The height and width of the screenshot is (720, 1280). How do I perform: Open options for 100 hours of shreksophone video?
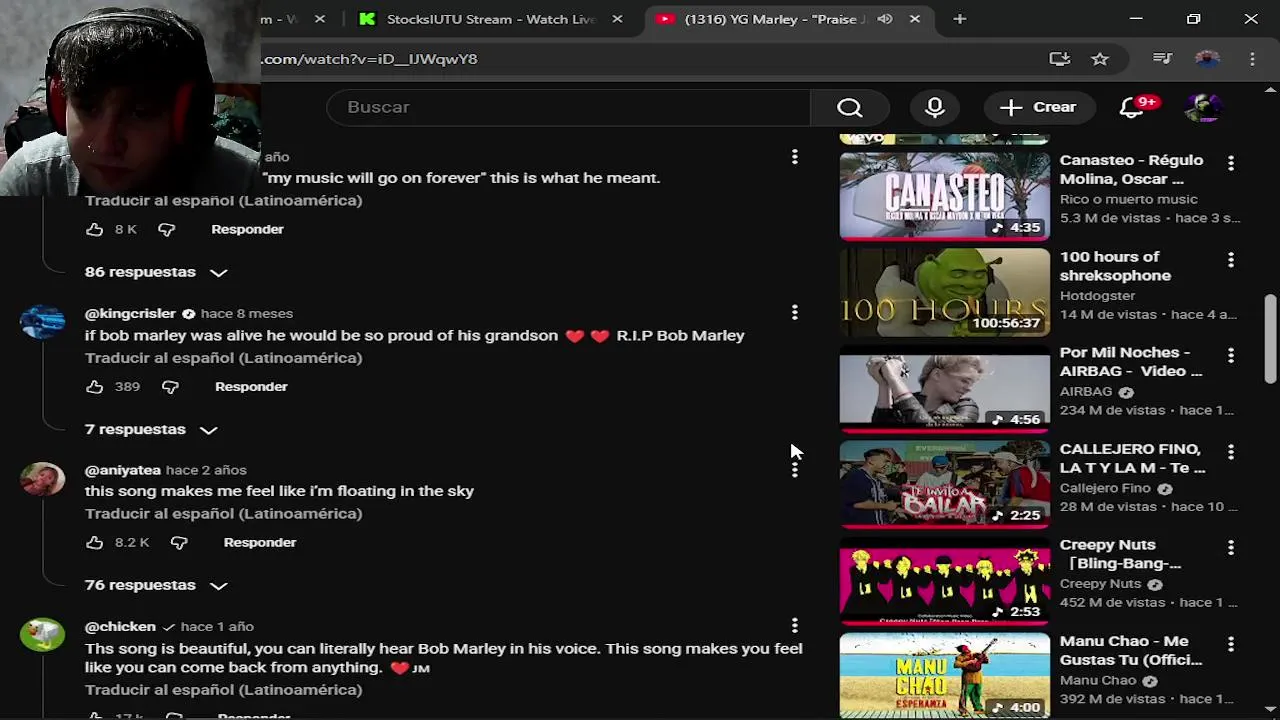coord(1231,260)
